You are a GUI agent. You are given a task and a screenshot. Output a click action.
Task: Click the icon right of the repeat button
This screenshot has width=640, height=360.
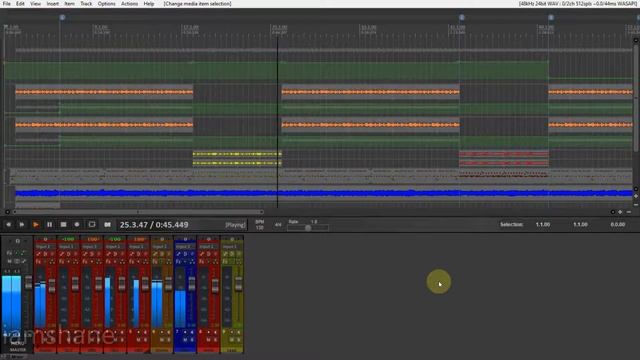click(x=107, y=224)
